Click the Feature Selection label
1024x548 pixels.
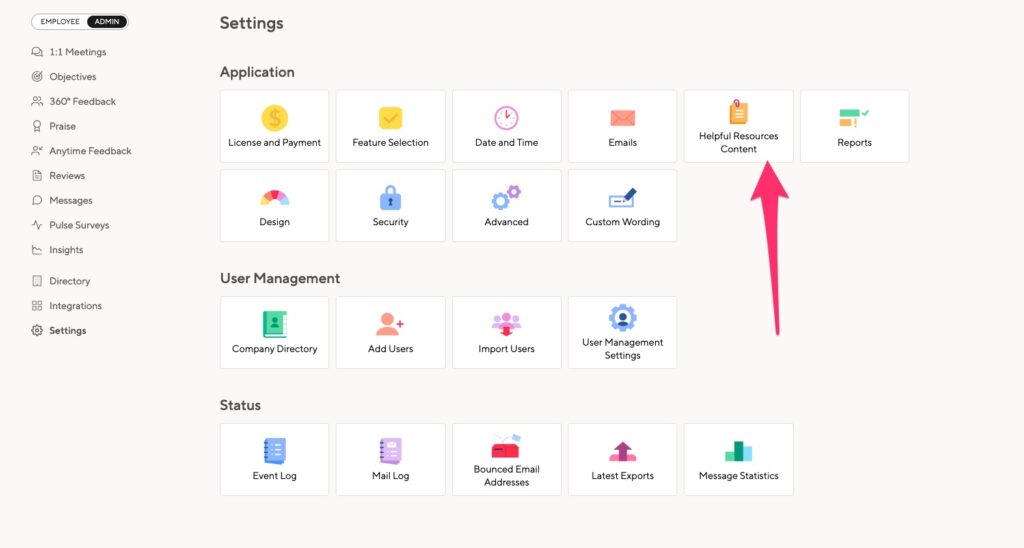(391, 142)
